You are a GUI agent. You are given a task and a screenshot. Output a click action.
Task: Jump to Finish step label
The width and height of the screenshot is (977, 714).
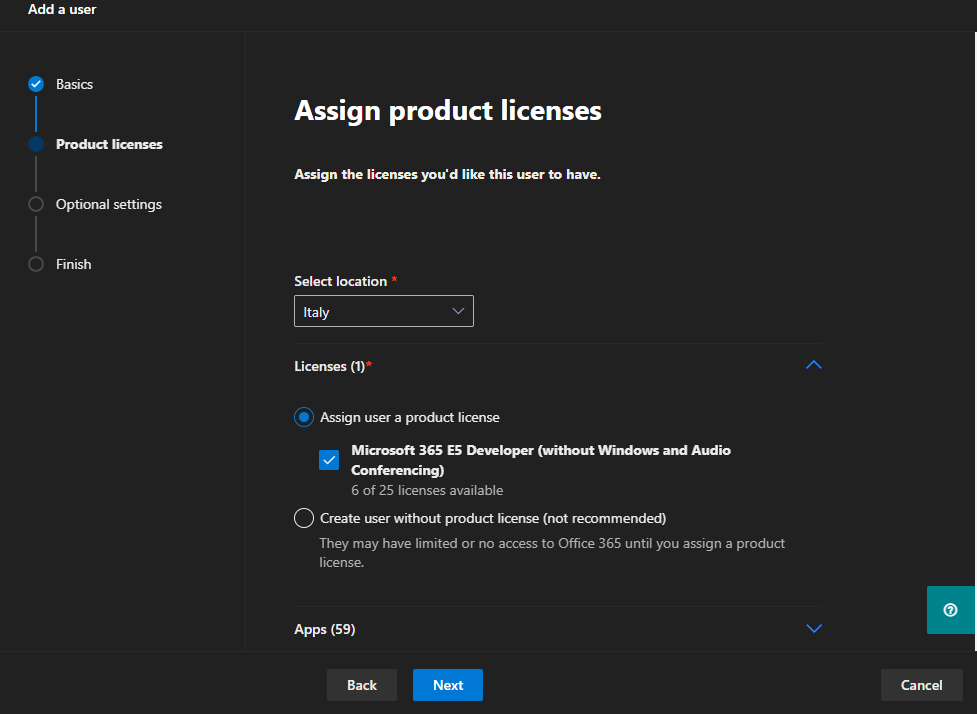pyautogui.click(x=73, y=264)
